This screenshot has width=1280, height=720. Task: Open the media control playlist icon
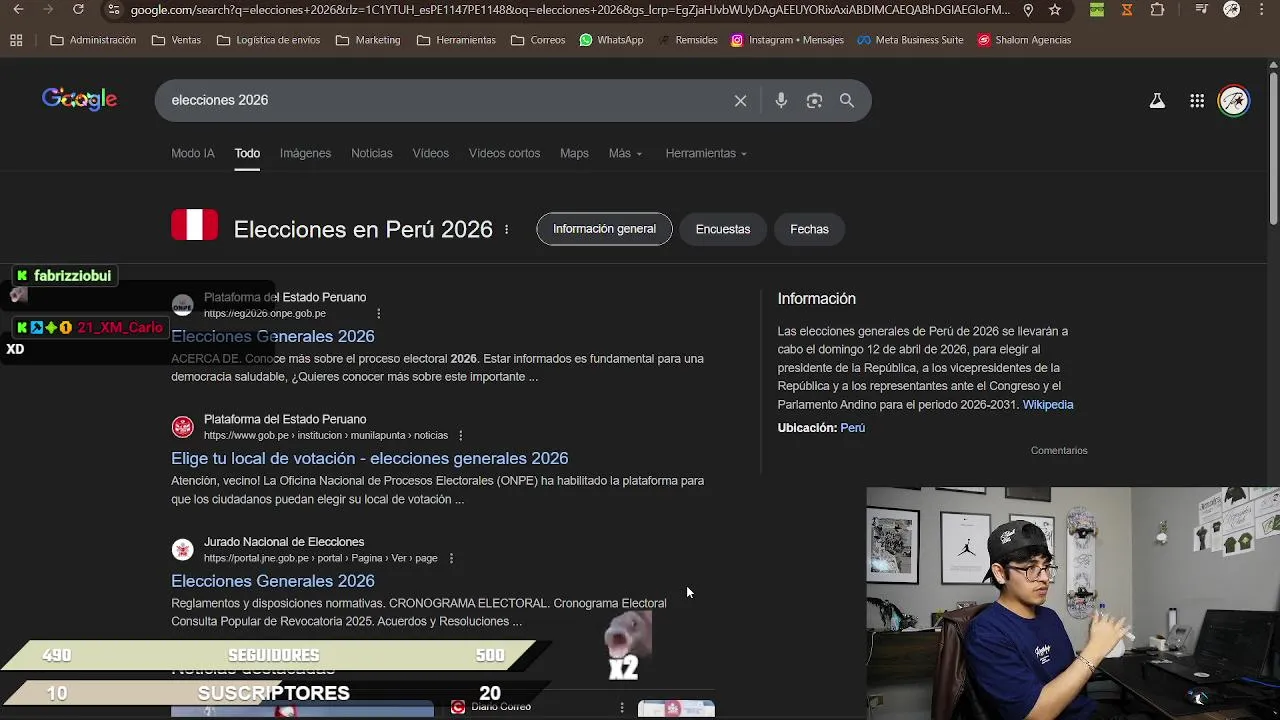[x=1200, y=10]
